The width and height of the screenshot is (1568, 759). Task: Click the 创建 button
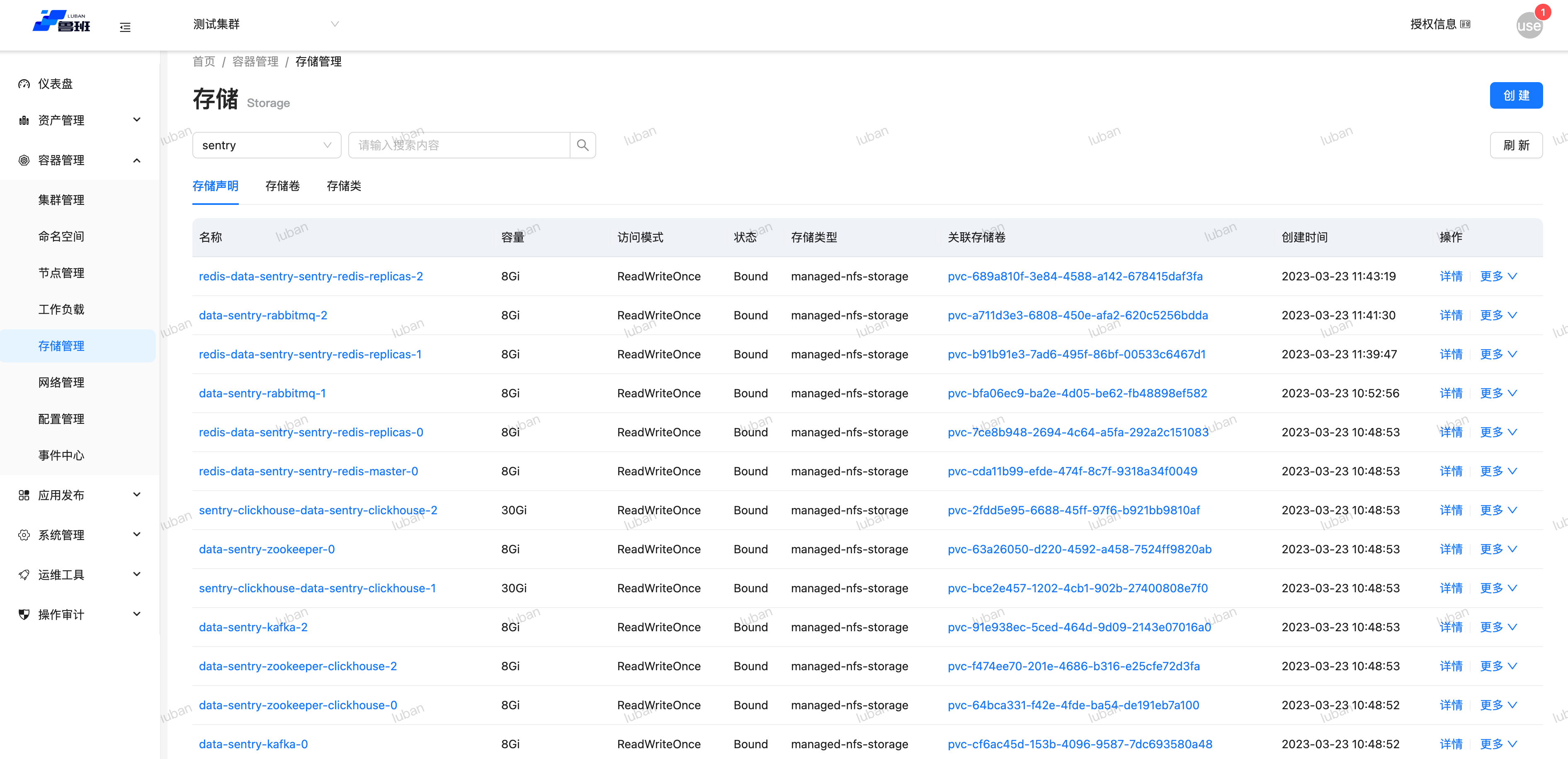(1516, 96)
